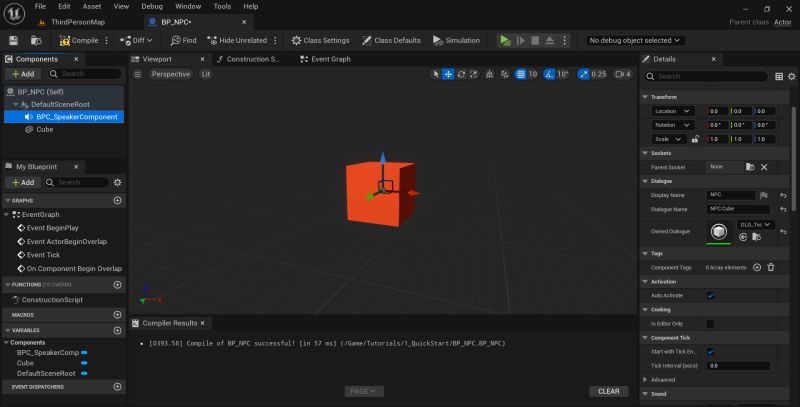Open Class Settings
Screen dimensions: 800x407
320,40
